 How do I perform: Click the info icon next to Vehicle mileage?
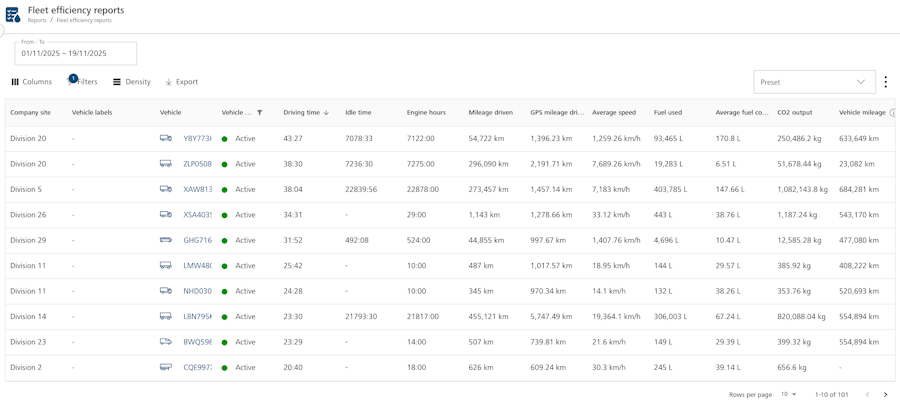pyautogui.click(x=892, y=113)
